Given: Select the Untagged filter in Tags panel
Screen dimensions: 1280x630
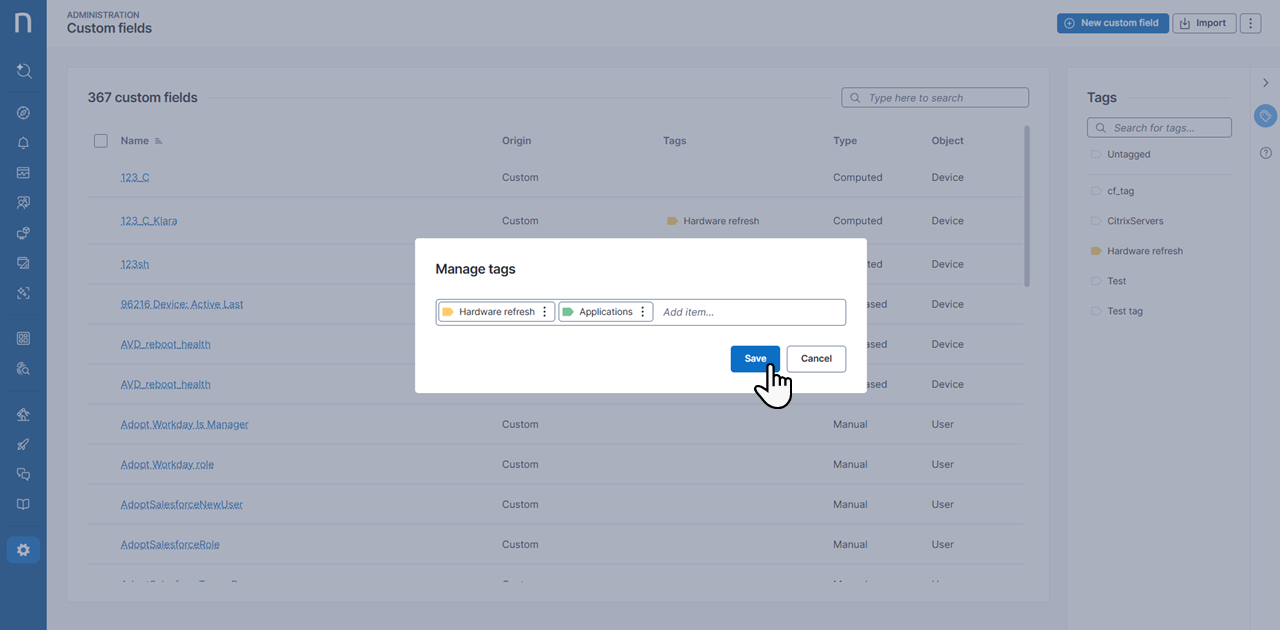Looking at the screenshot, I should pos(1128,154).
